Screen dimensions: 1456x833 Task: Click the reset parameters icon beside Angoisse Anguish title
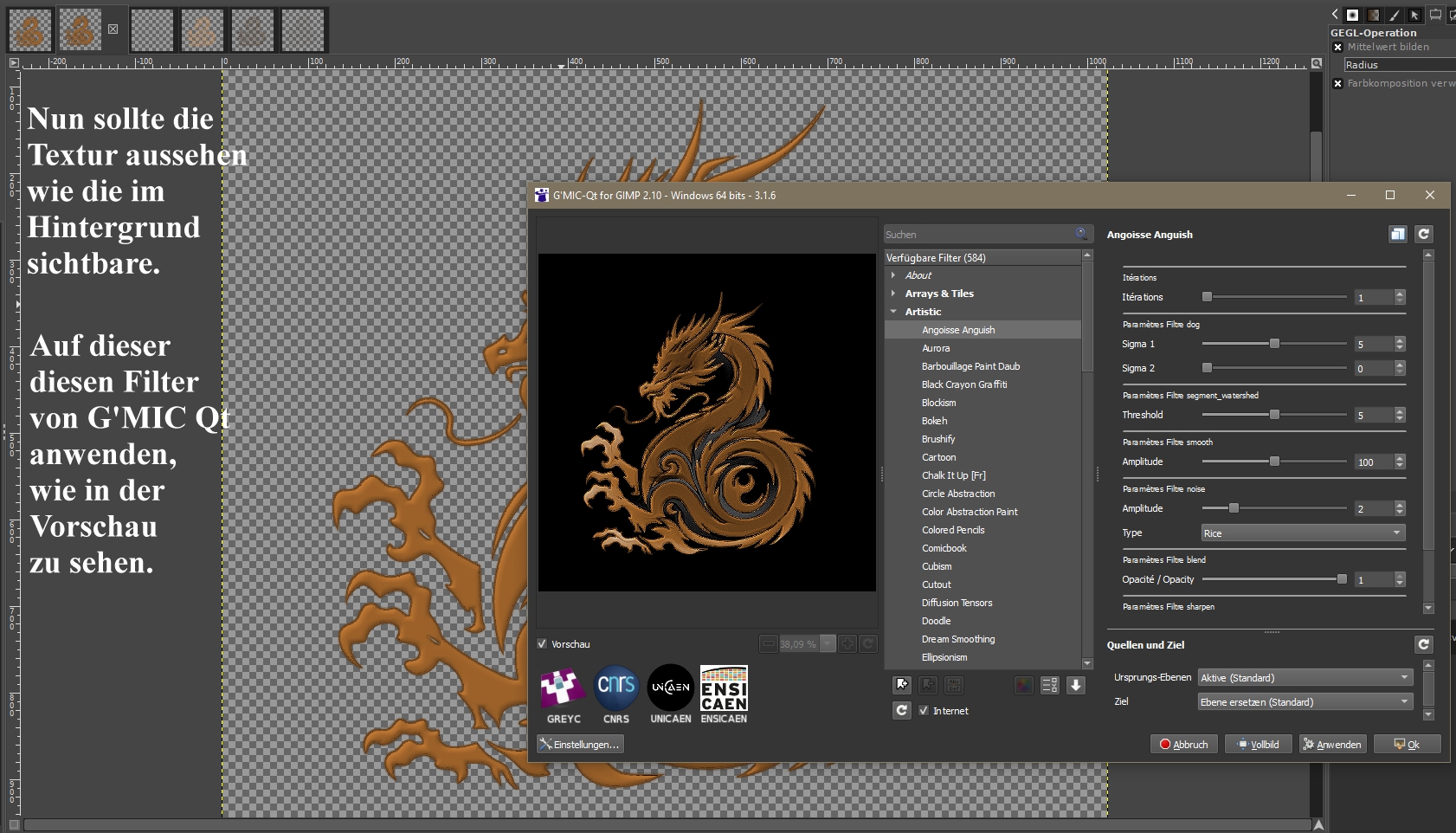click(1424, 234)
